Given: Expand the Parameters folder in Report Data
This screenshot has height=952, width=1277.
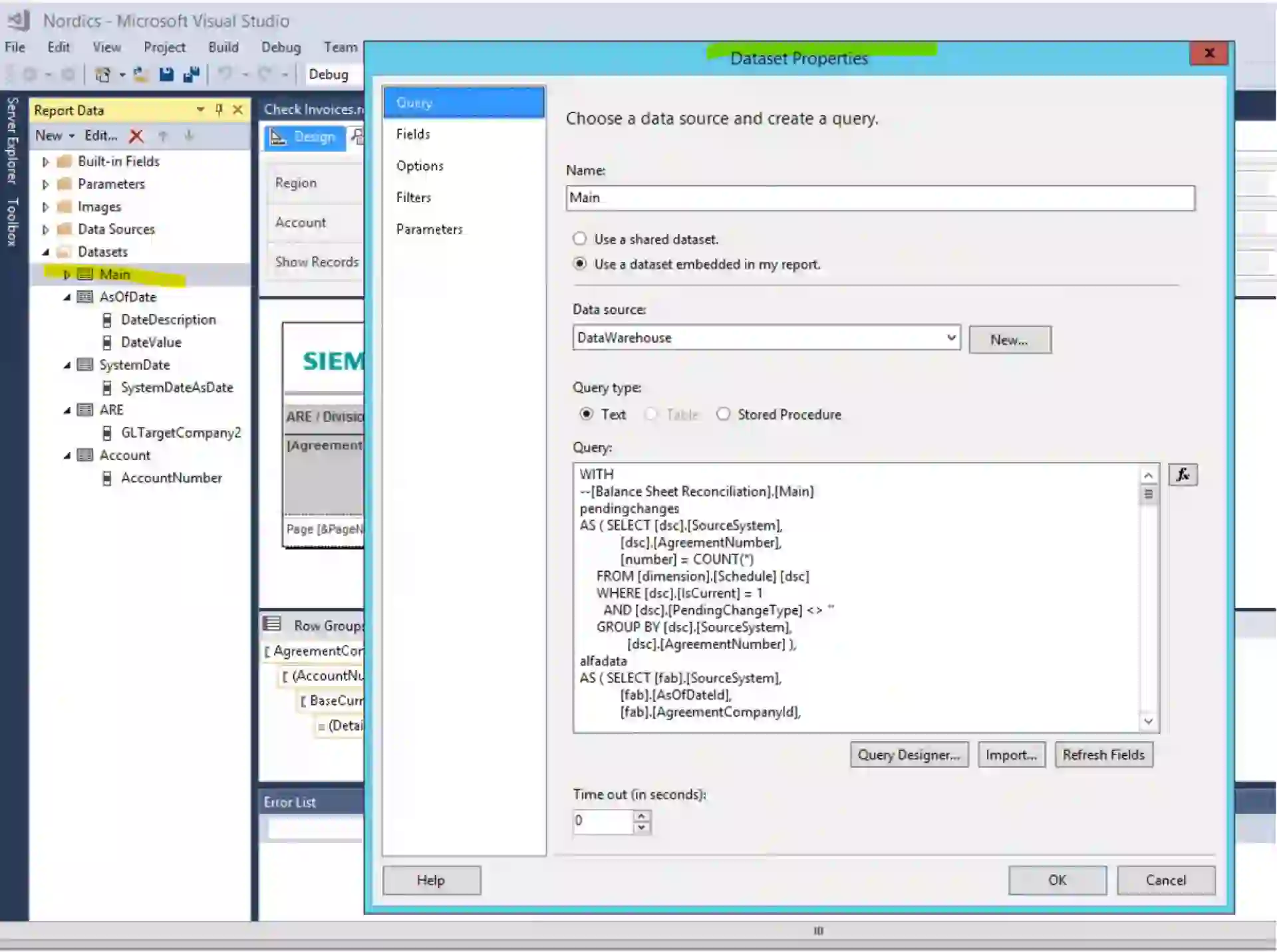Looking at the screenshot, I should [x=45, y=184].
